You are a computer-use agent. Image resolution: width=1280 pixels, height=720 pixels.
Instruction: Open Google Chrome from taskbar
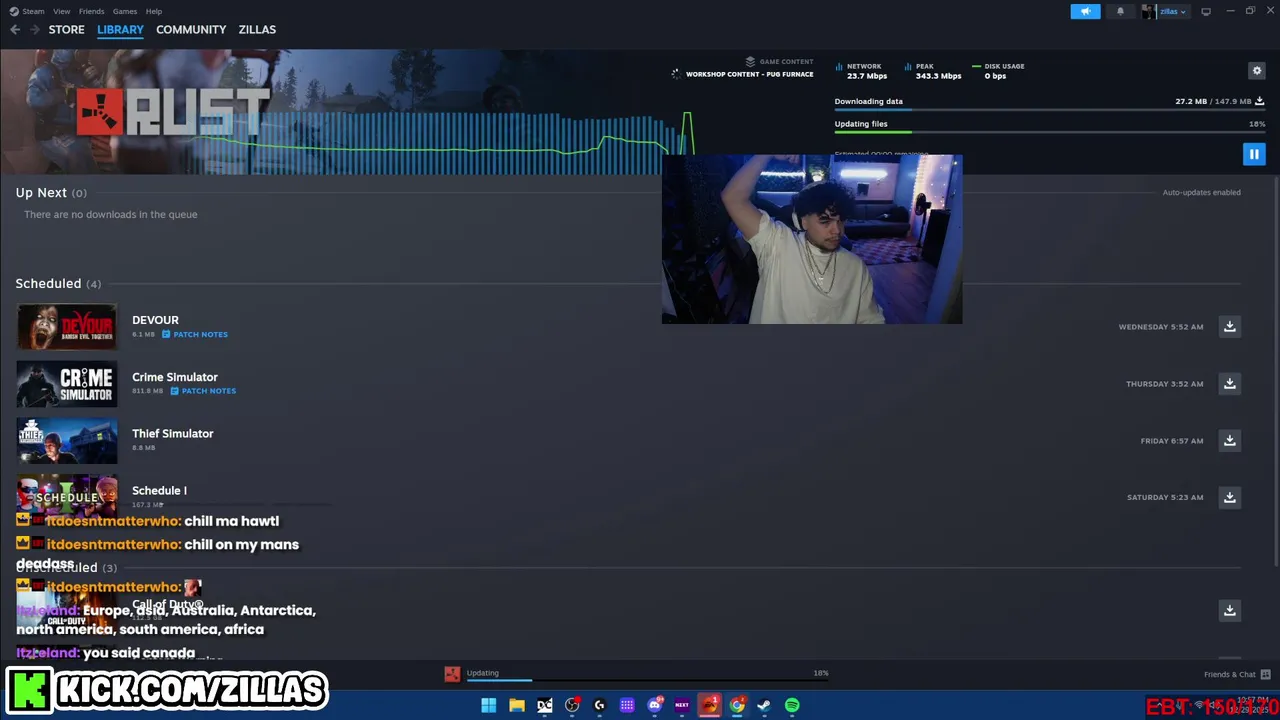(x=737, y=705)
